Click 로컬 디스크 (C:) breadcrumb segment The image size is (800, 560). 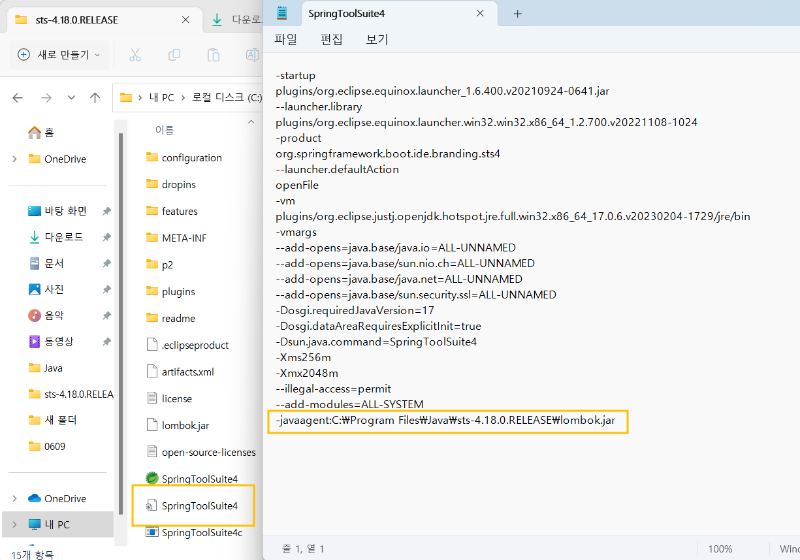coord(227,97)
